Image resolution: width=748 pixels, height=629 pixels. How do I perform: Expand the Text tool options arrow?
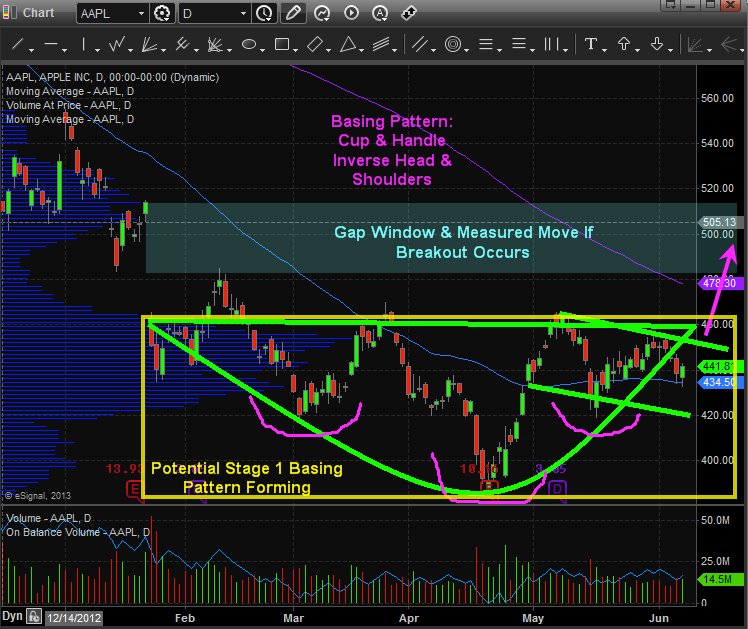coord(604,50)
